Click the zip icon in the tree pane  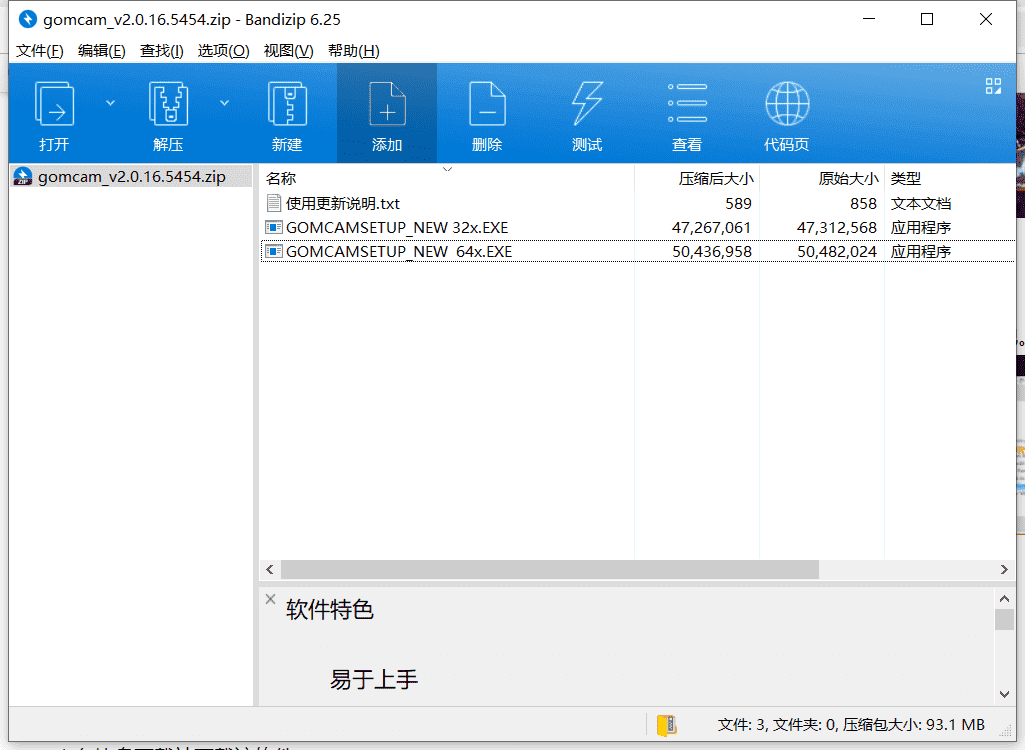tap(23, 177)
